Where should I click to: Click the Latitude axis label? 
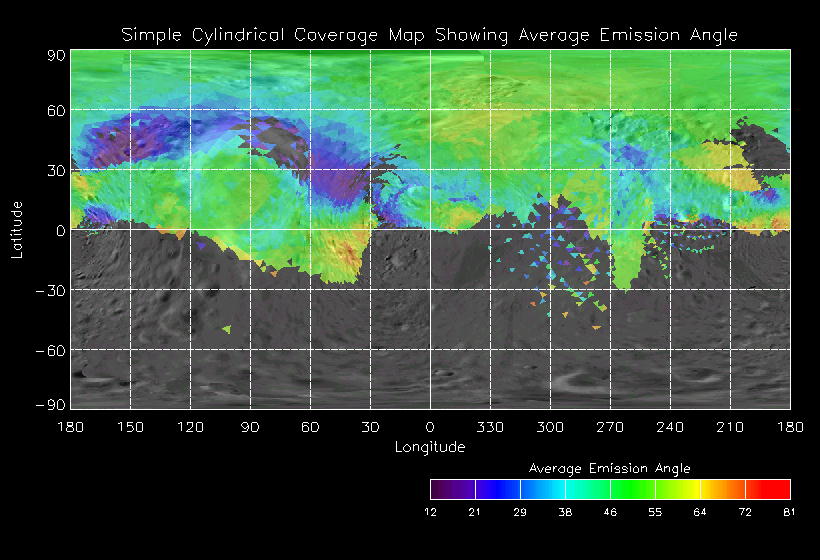[x=17, y=230]
